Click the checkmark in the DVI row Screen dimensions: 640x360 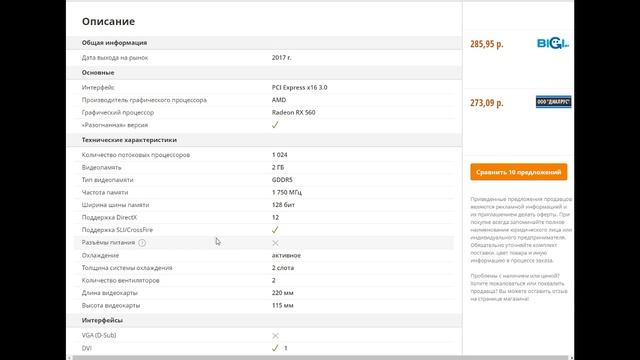point(275,348)
